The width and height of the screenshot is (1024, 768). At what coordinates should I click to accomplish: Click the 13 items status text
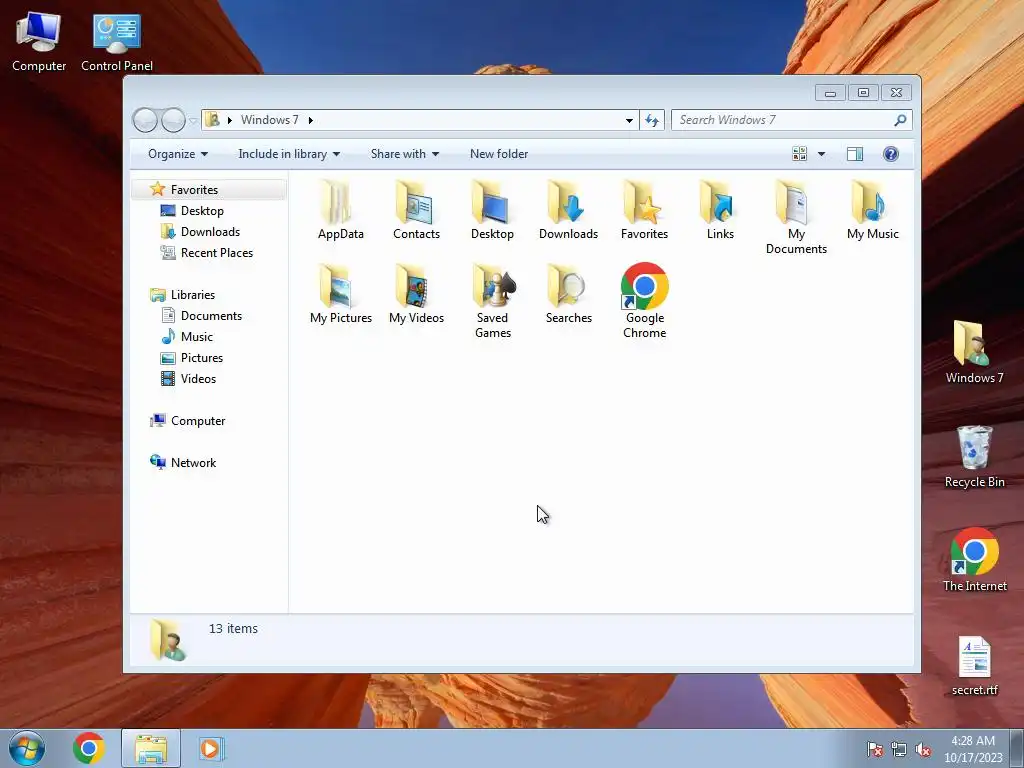coord(233,628)
